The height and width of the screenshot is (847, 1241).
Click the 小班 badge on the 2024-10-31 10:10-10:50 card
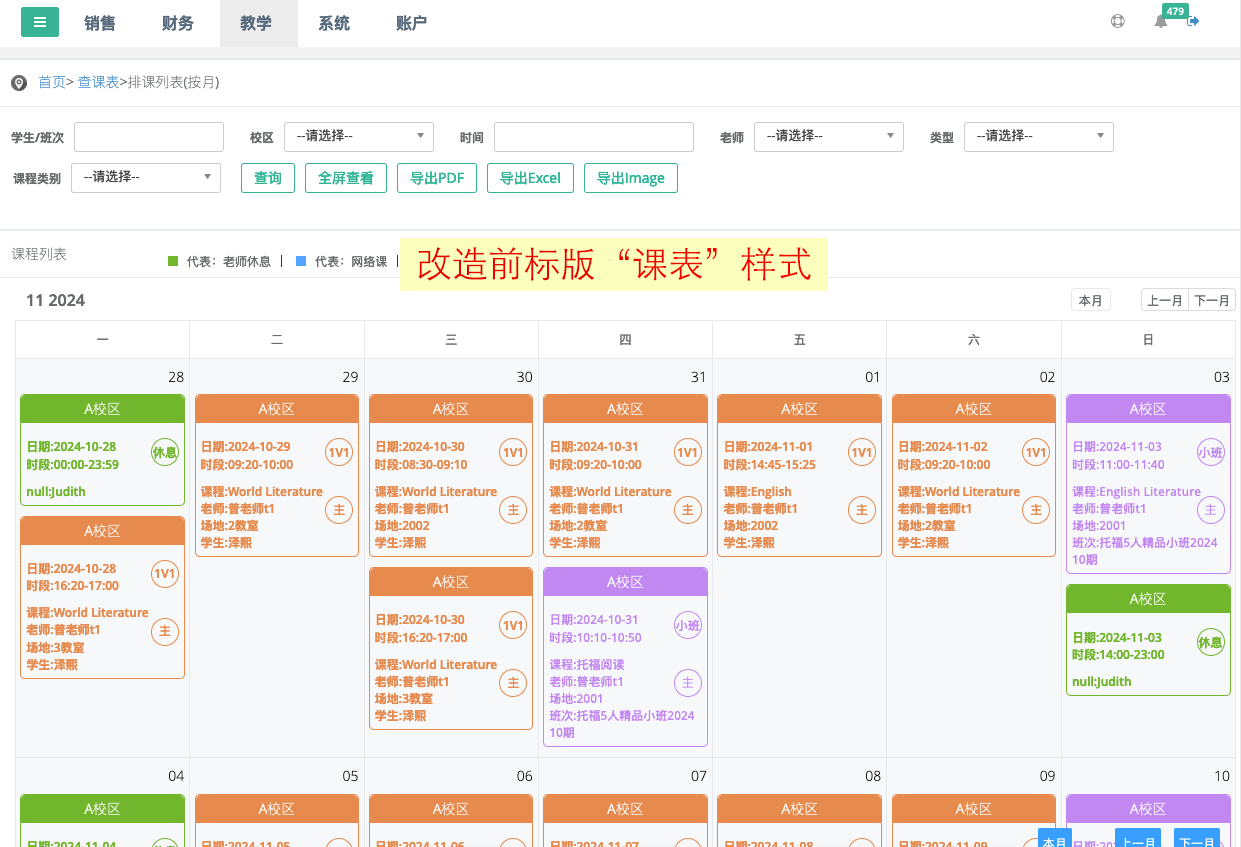point(688,625)
